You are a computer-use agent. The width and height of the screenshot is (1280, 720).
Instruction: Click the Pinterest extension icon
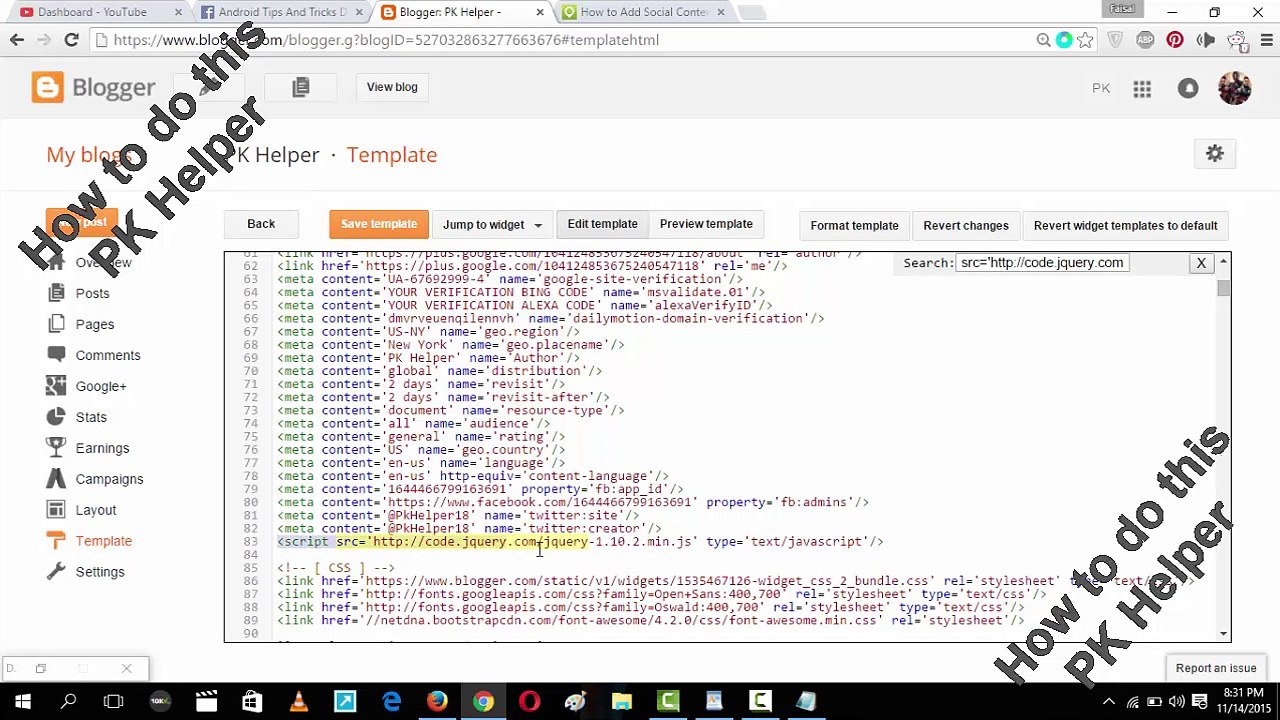(x=1175, y=40)
